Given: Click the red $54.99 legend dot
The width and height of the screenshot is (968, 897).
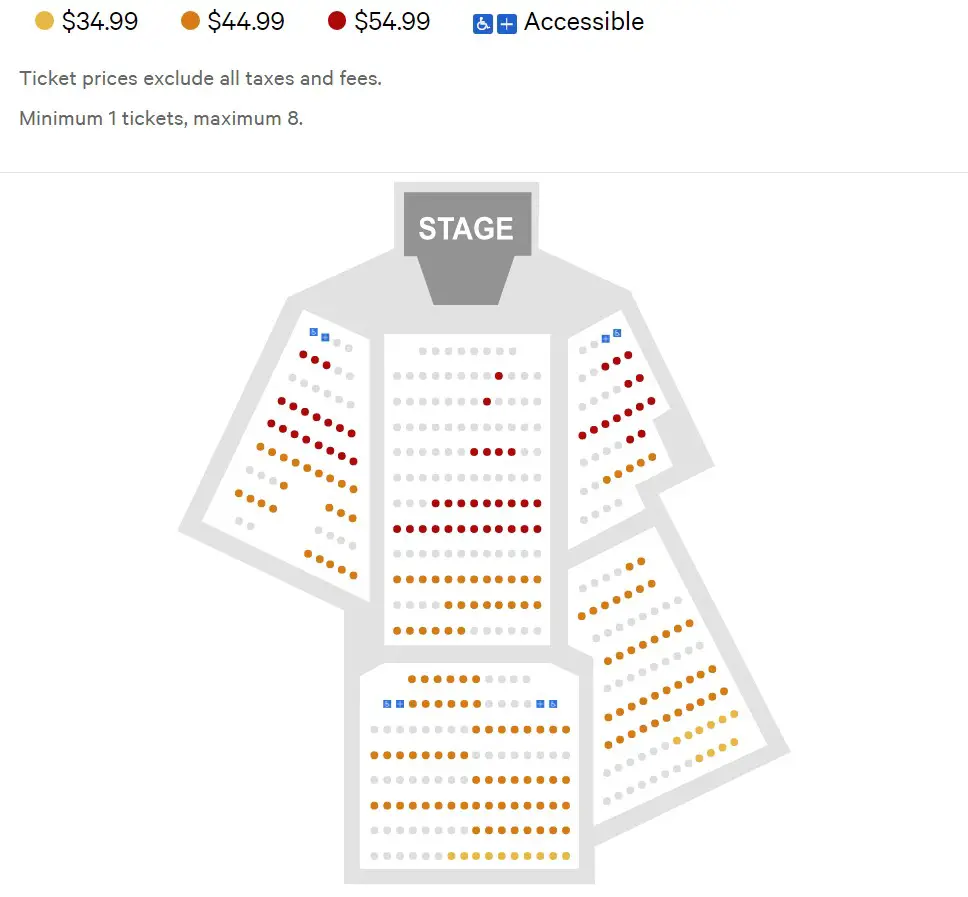Looking at the screenshot, I should click(x=336, y=21).
